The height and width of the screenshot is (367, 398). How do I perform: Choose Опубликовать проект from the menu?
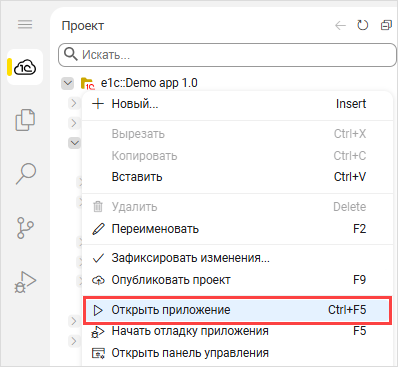237,280
